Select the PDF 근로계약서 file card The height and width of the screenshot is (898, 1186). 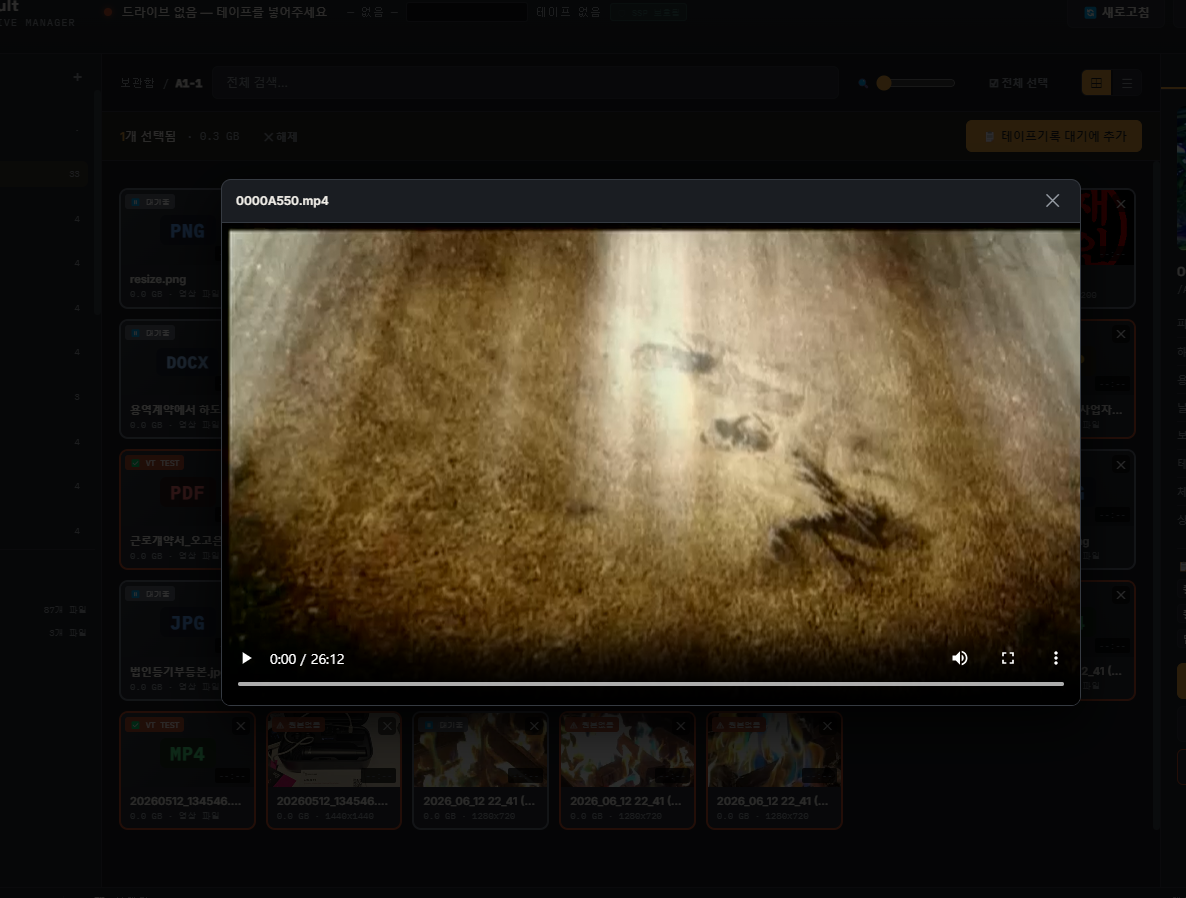click(171, 510)
